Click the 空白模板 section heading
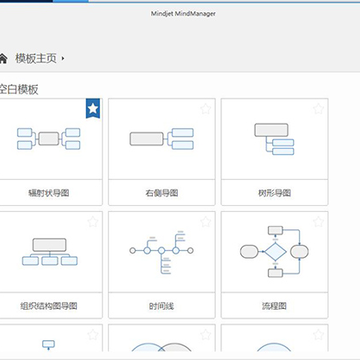360x360 pixels. pyautogui.click(x=19, y=89)
